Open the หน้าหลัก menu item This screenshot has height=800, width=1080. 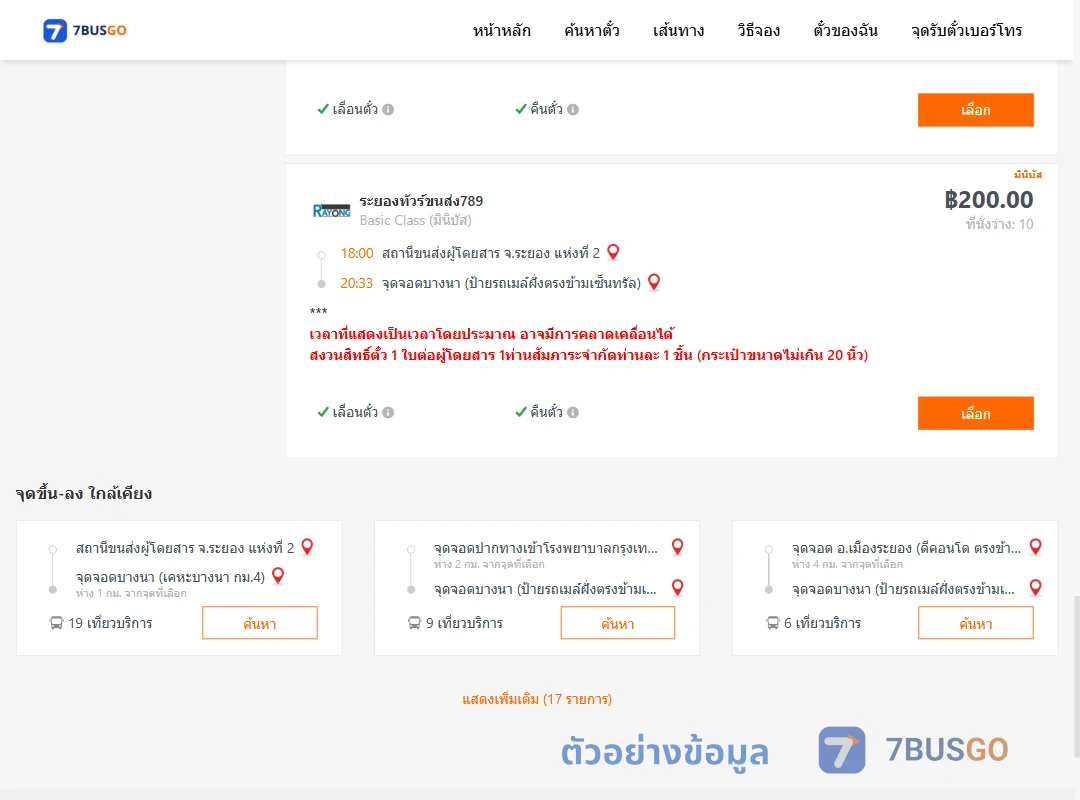click(501, 30)
